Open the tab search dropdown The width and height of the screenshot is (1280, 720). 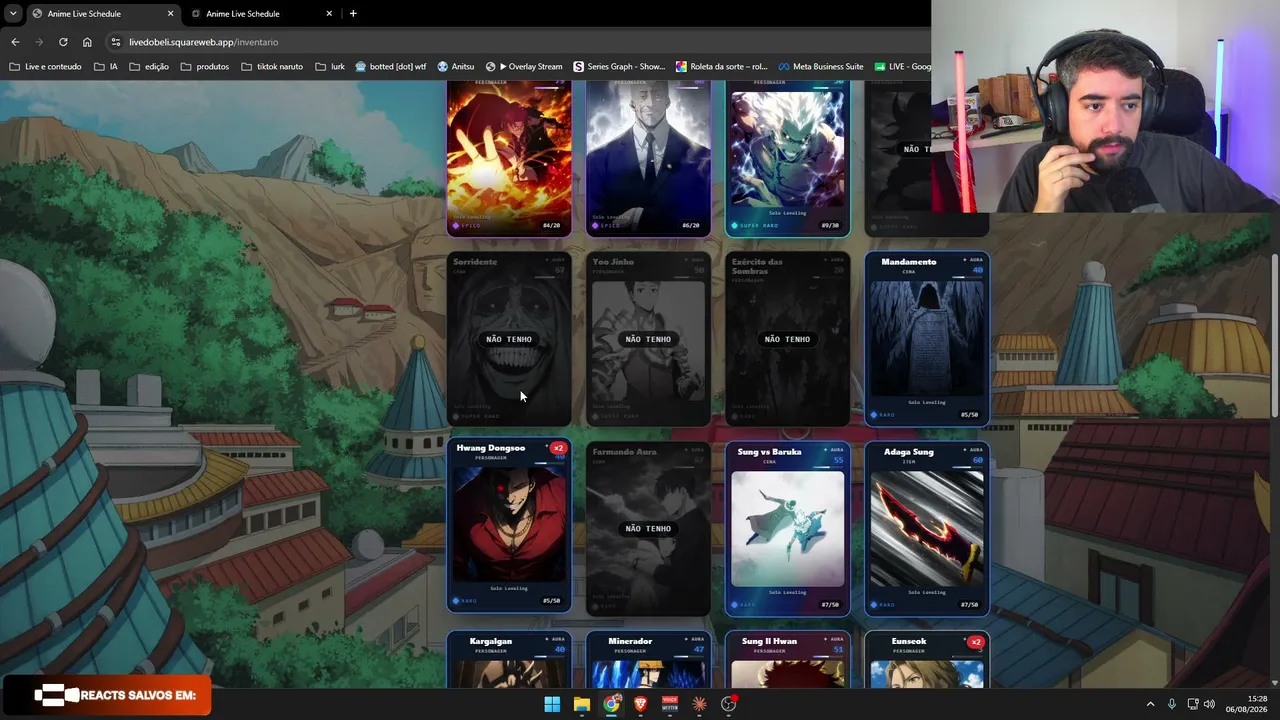click(x=13, y=13)
